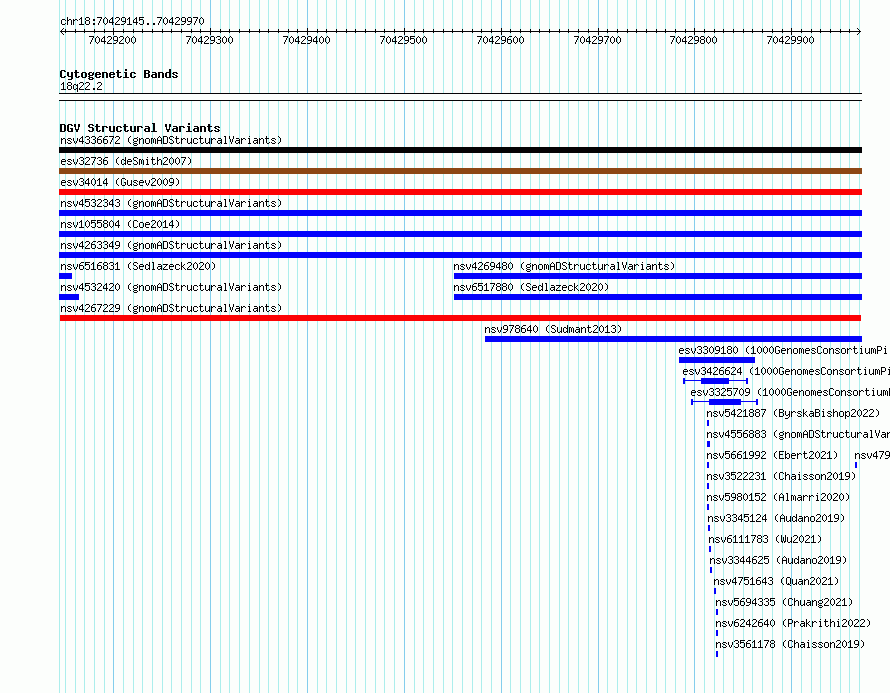Click the 18q22.2 band label

pos(81,86)
